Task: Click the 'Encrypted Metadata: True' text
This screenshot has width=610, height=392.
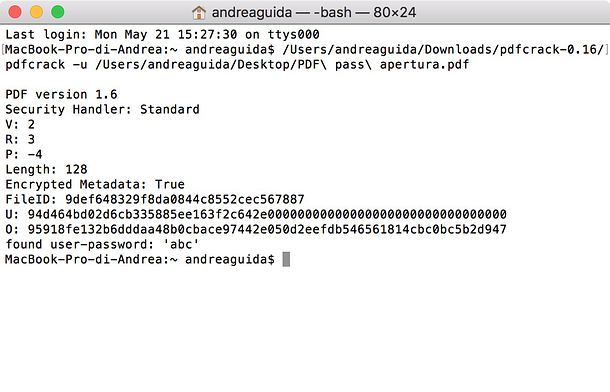Action: [x=95, y=184]
